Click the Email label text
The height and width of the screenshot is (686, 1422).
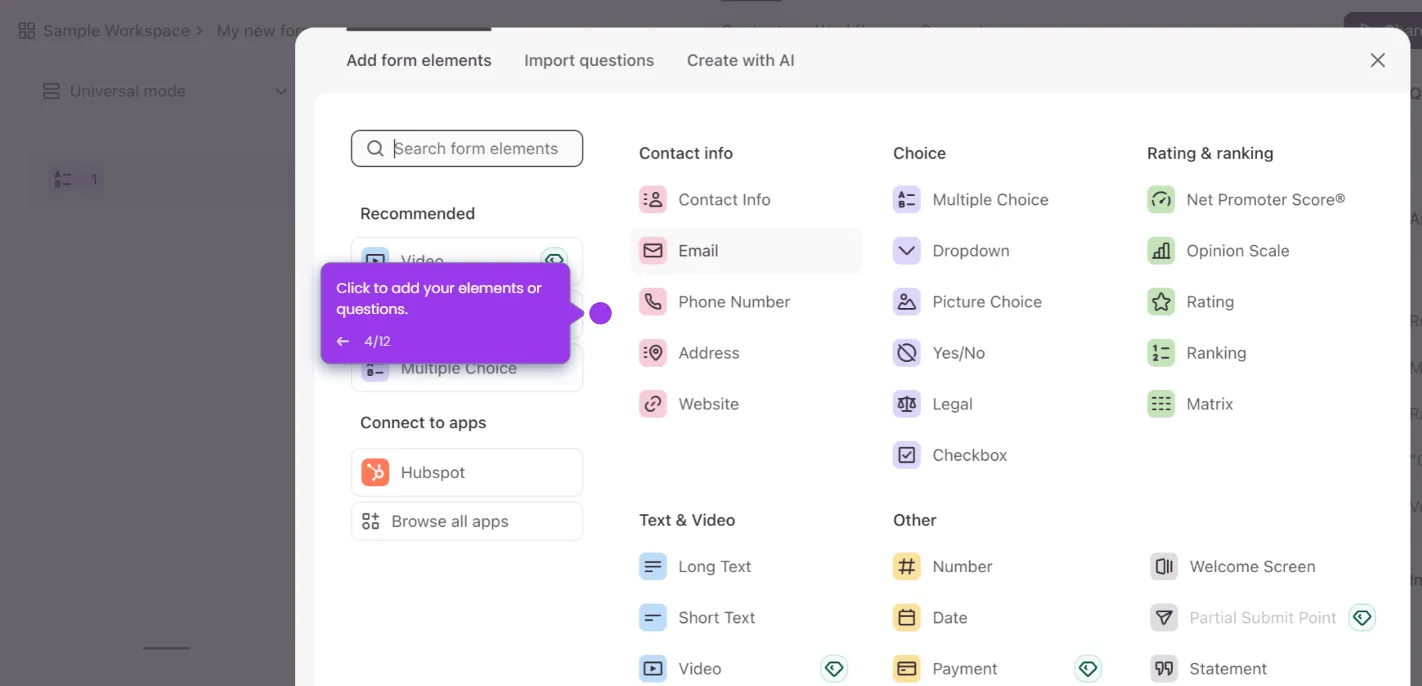[x=698, y=250]
